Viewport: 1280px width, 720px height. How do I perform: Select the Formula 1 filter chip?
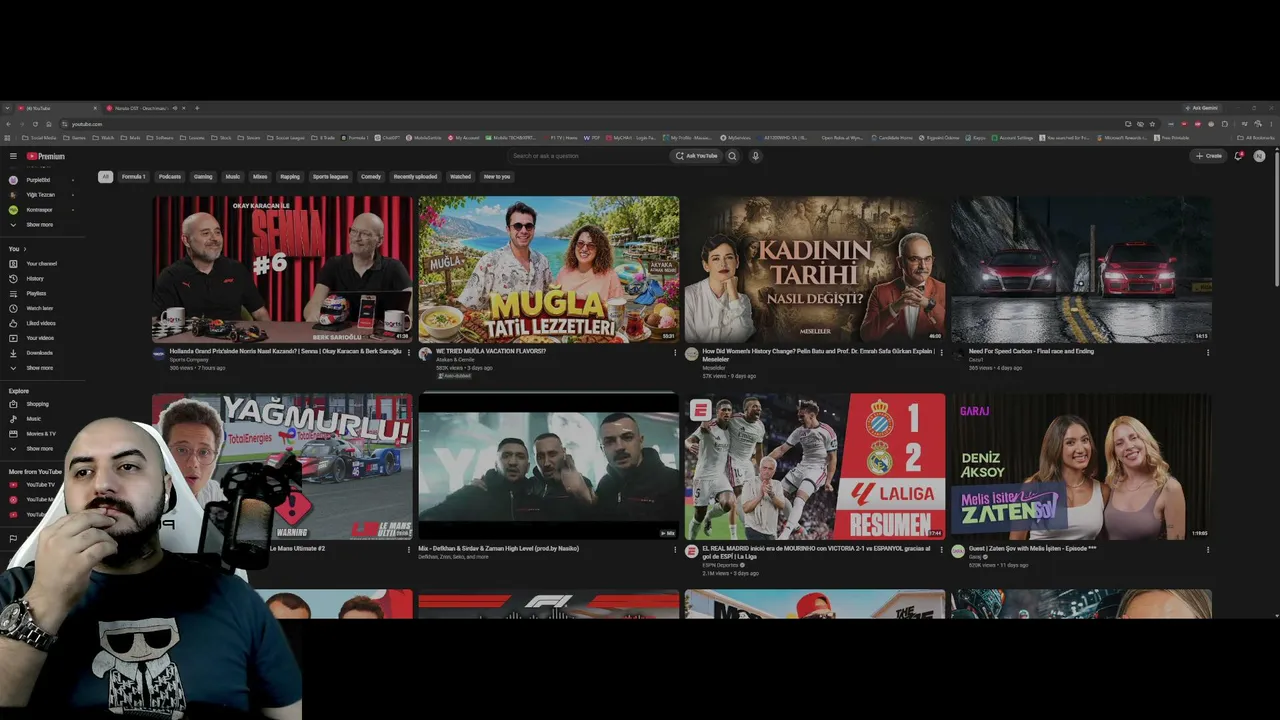[x=133, y=177]
